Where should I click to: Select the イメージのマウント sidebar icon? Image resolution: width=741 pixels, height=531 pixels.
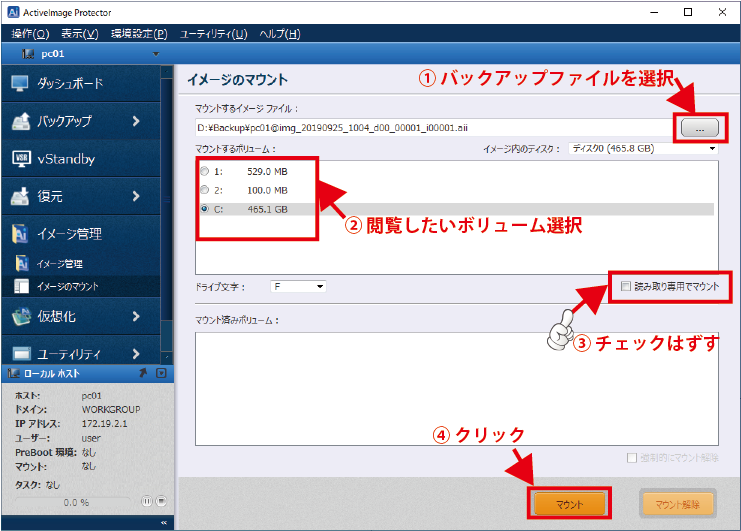tap(23, 287)
